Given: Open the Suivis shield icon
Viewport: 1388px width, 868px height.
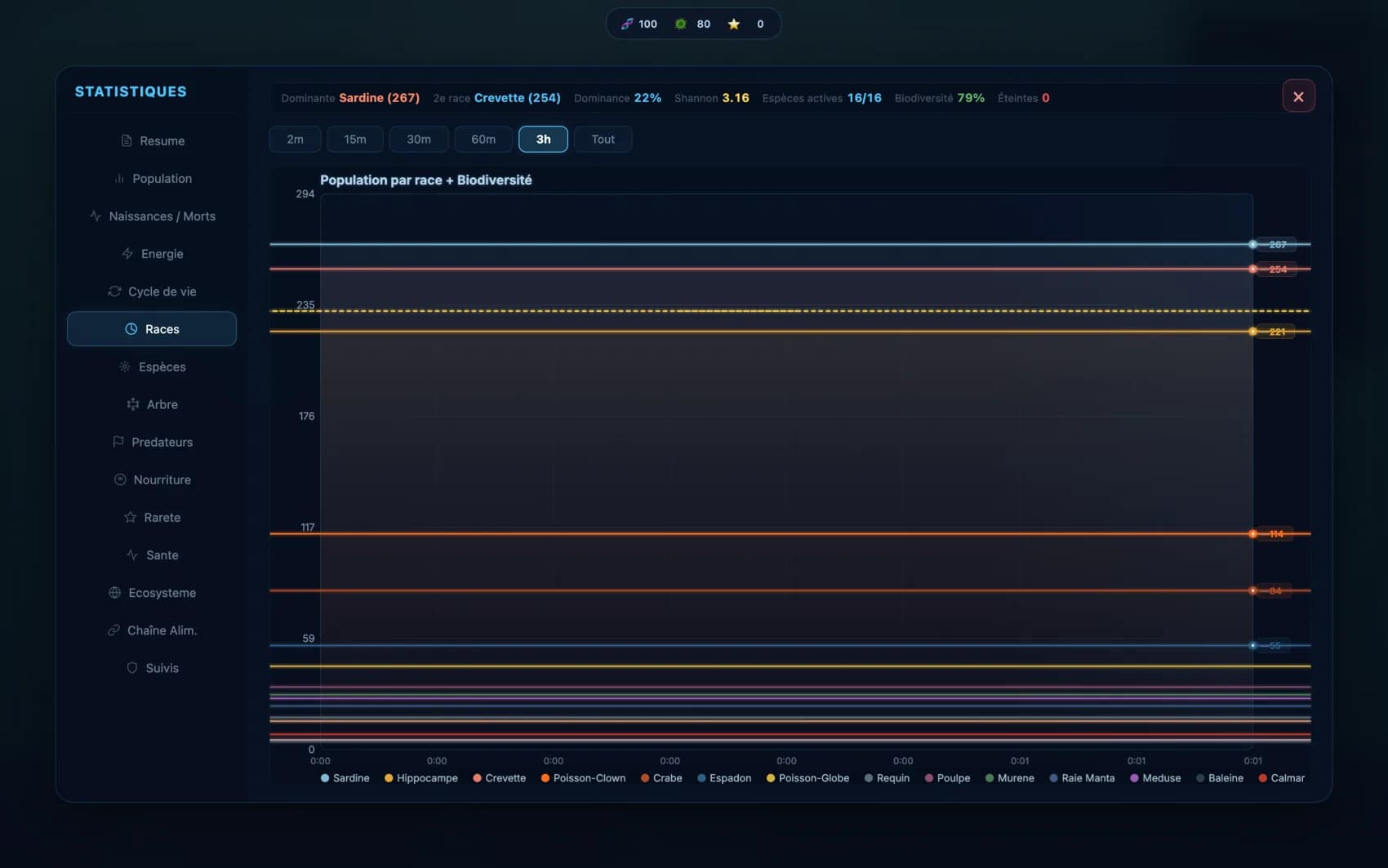Looking at the screenshot, I should click(132, 667).
